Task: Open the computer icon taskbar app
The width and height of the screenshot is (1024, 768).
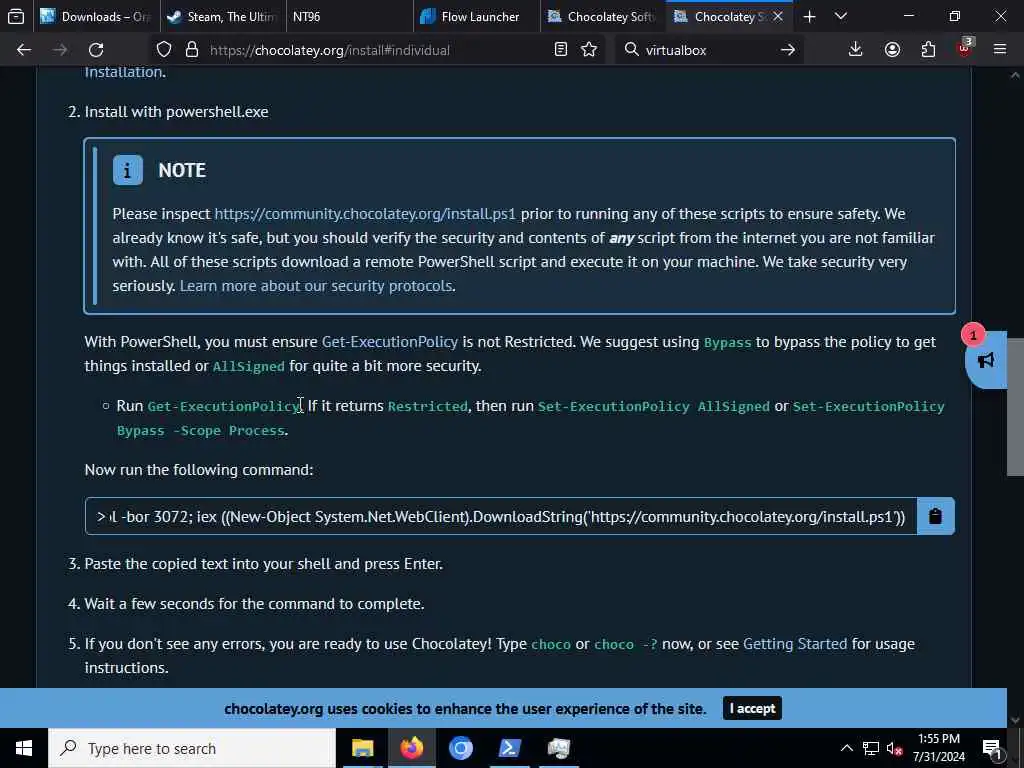Action: click(x=558, y=748)
